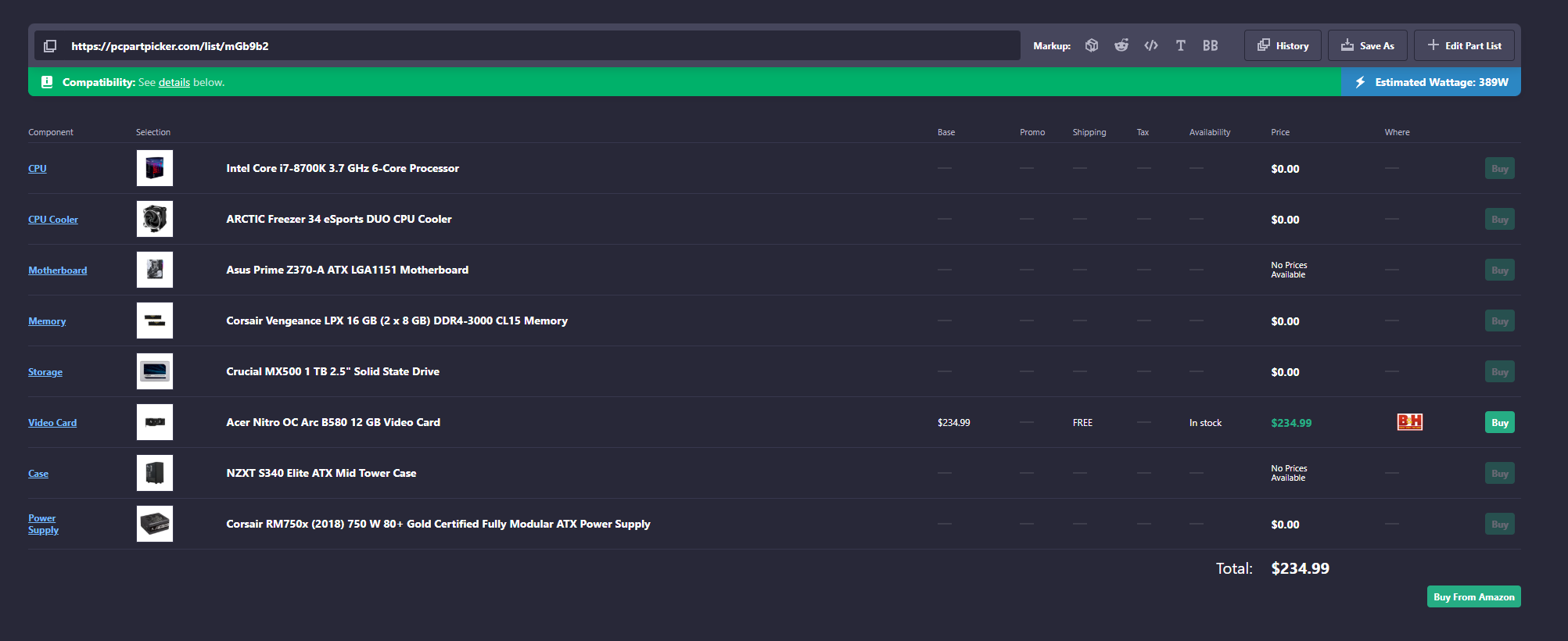The image size is (1568, 641).
Task: Open Crucial MX500 1 TB product name
Action: (332, 371)
